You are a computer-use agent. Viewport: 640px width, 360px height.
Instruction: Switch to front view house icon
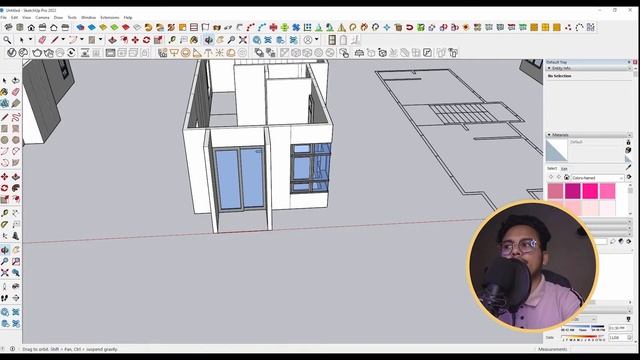31,27
